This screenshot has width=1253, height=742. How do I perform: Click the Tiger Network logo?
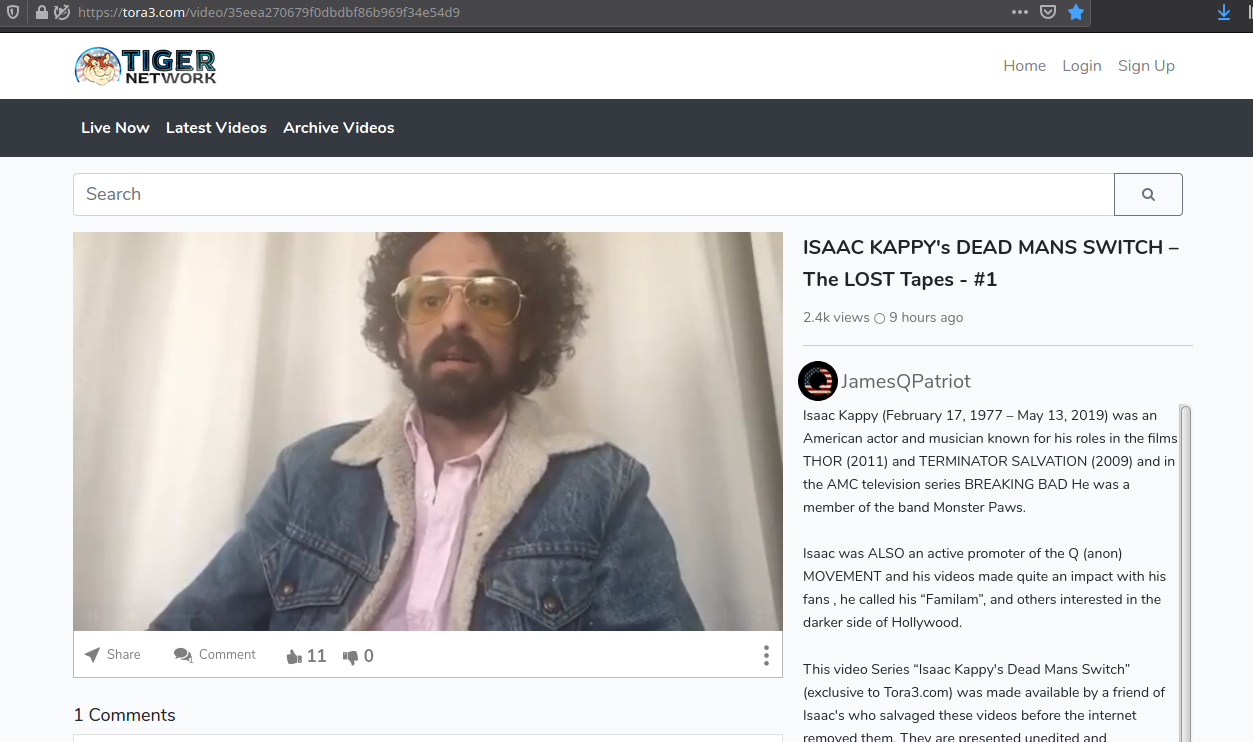145,66
